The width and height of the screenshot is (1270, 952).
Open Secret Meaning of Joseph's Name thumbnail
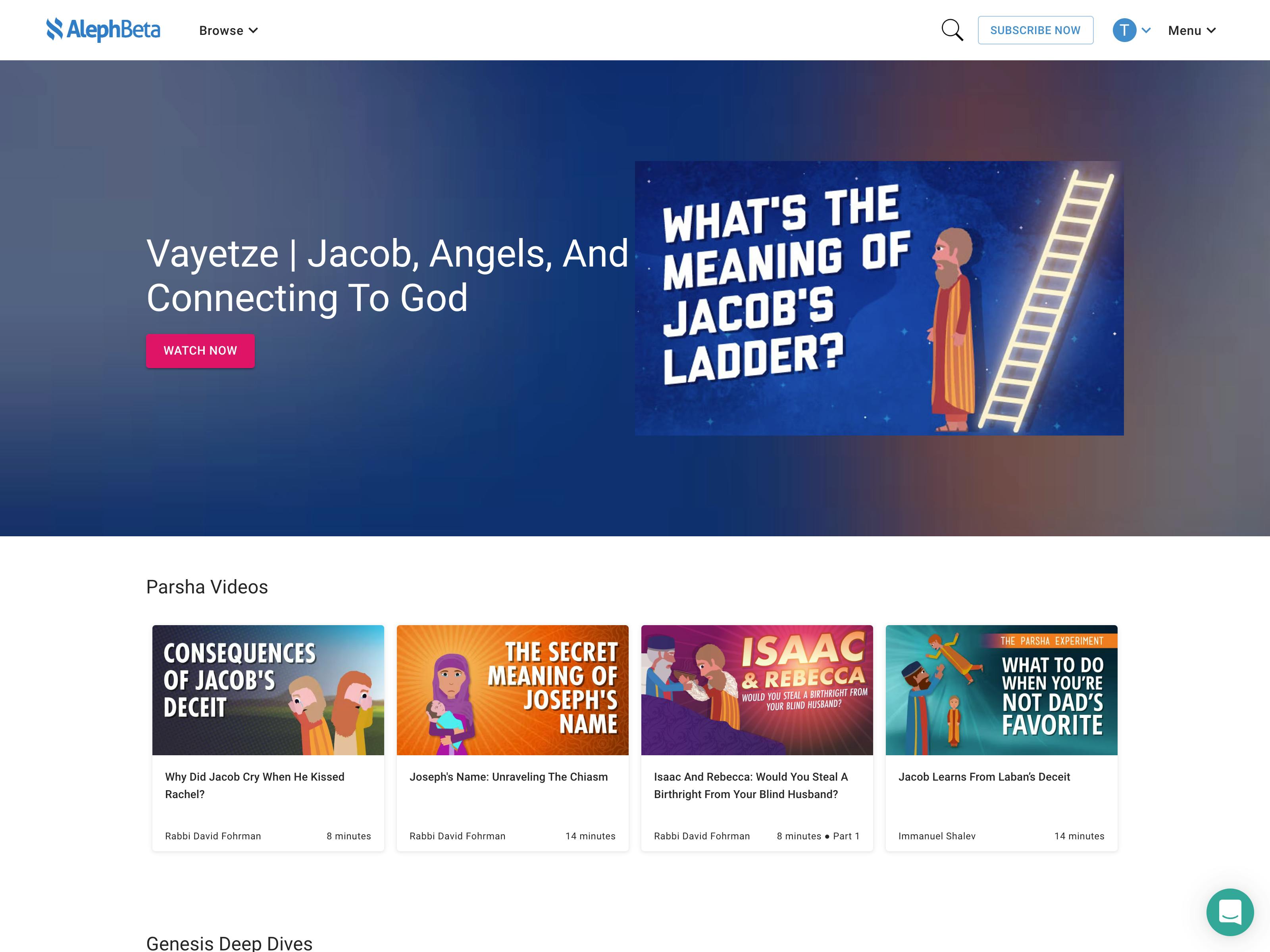click(x=512, y=690)
